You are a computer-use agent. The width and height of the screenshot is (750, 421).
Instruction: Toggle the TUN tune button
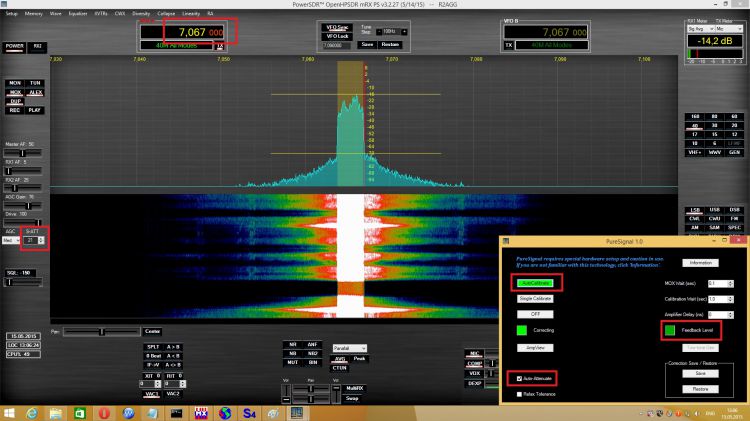point(35,83)
